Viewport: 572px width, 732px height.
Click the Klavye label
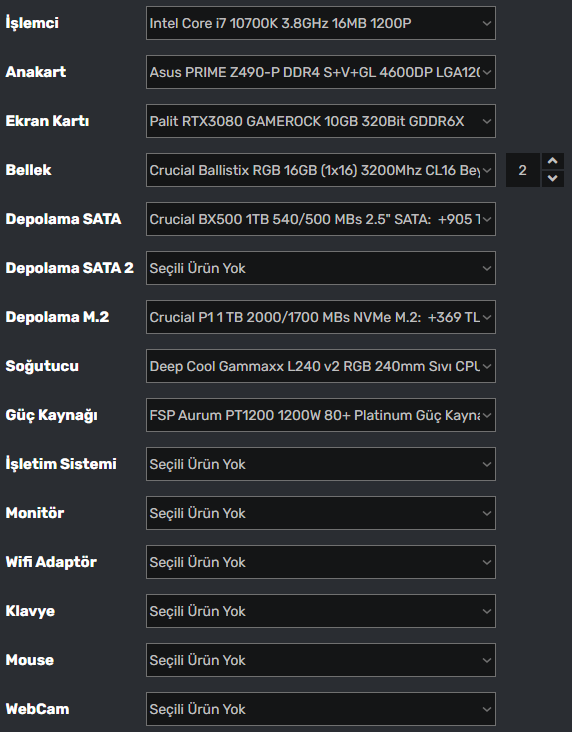click(x=30, y=612)
